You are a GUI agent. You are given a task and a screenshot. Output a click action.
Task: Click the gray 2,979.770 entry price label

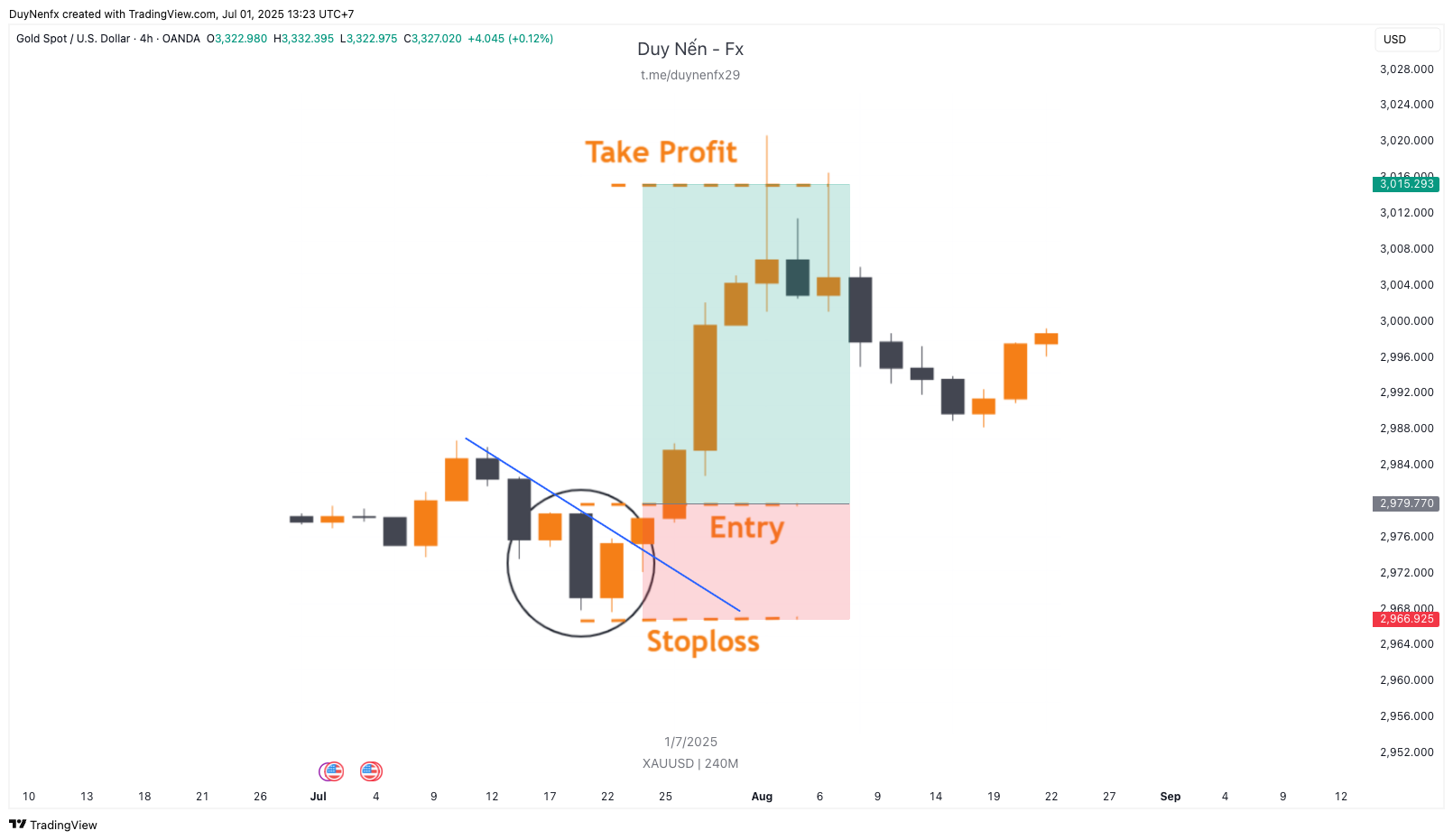[x=1406, y=503]
